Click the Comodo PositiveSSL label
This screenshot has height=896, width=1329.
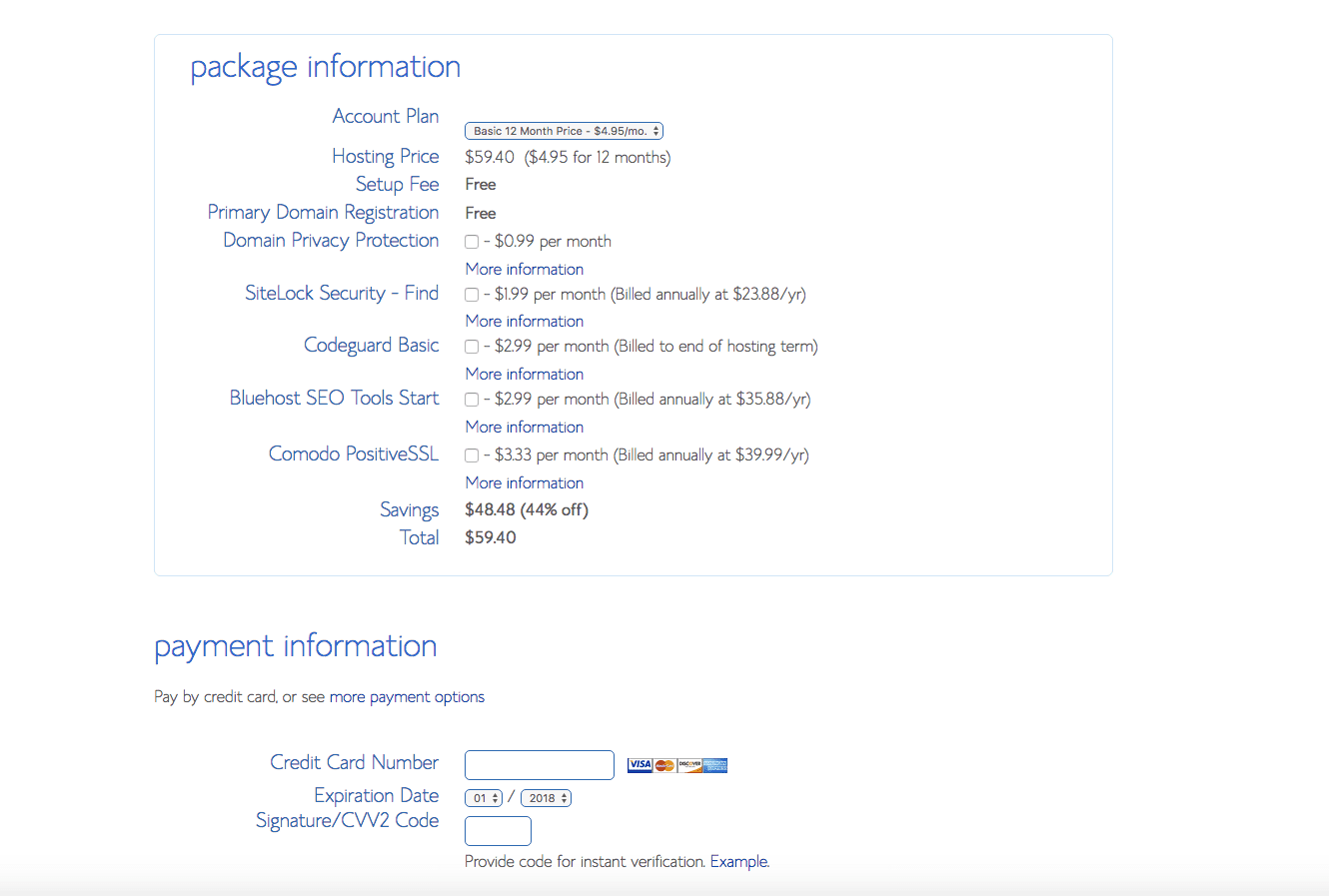point(354,453)
